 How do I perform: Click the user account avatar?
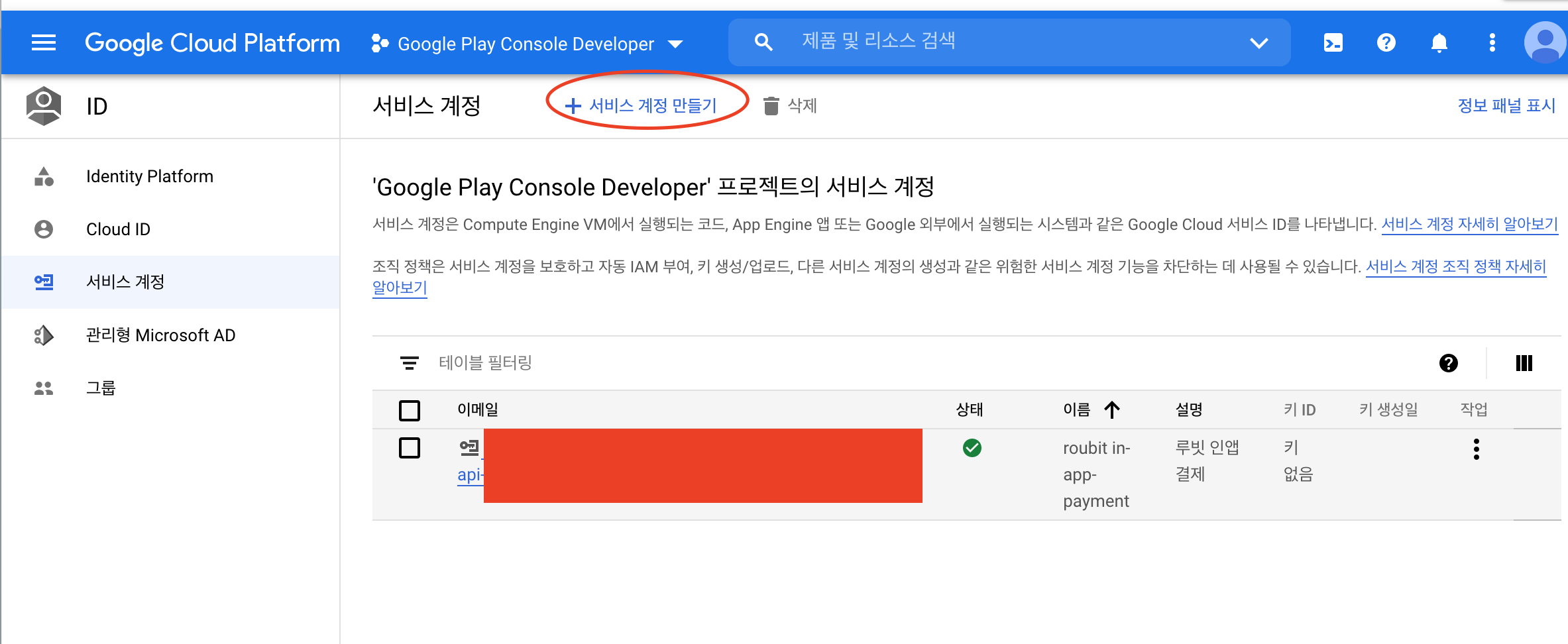point(1545,43)
